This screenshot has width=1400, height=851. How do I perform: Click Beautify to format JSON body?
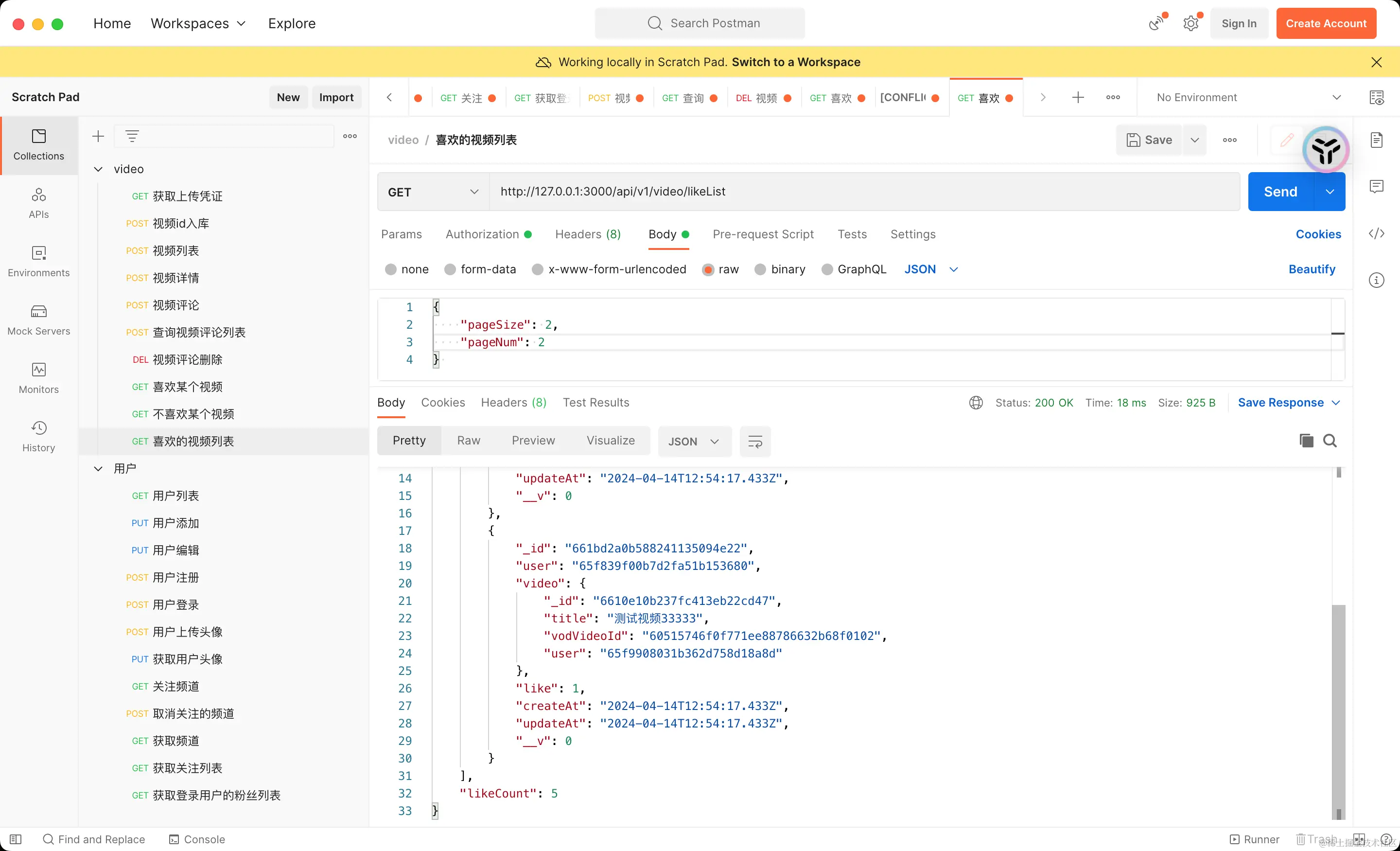click(1312, 269)
